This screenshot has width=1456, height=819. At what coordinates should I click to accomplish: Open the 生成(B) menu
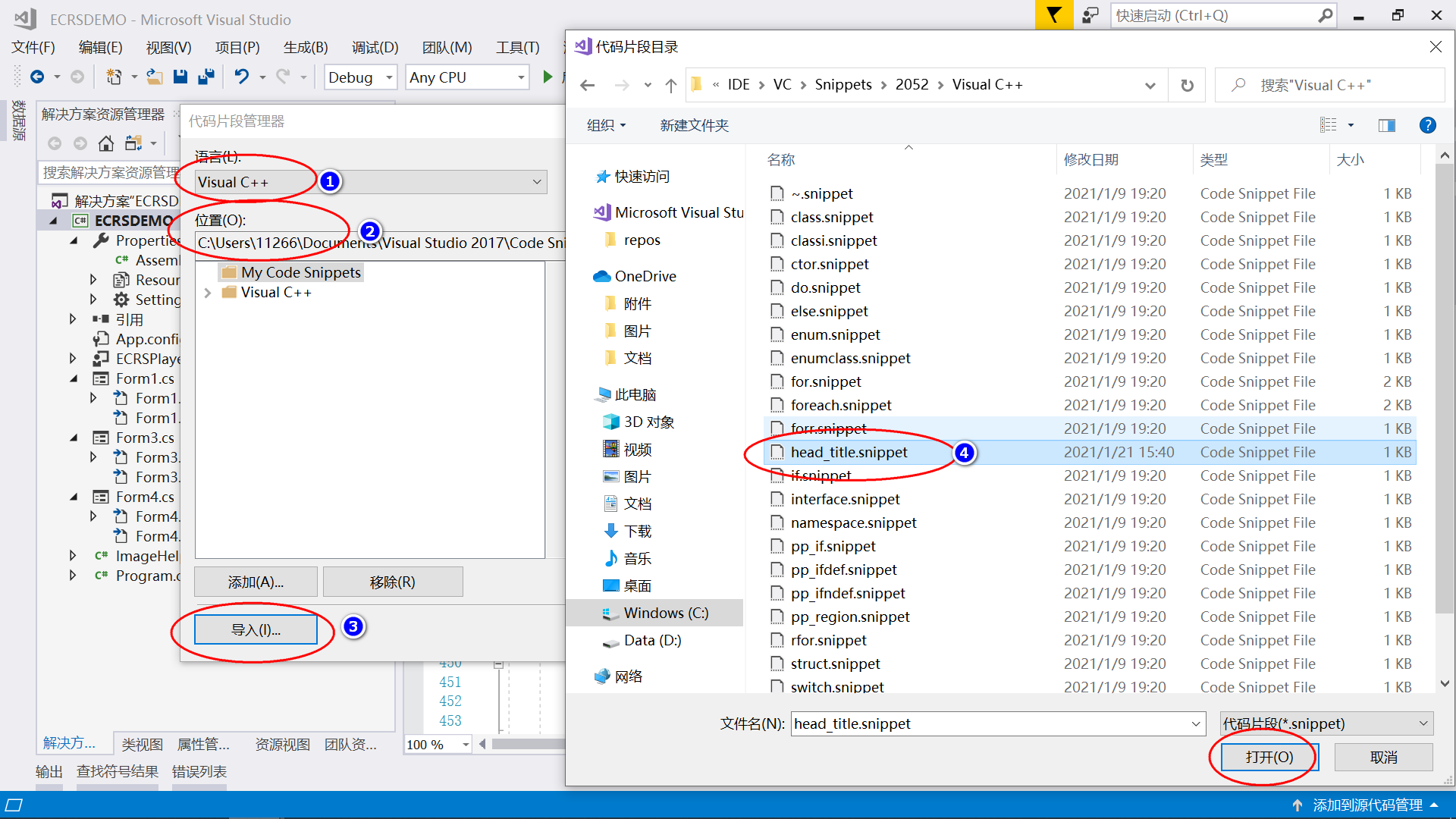(305, 48)
